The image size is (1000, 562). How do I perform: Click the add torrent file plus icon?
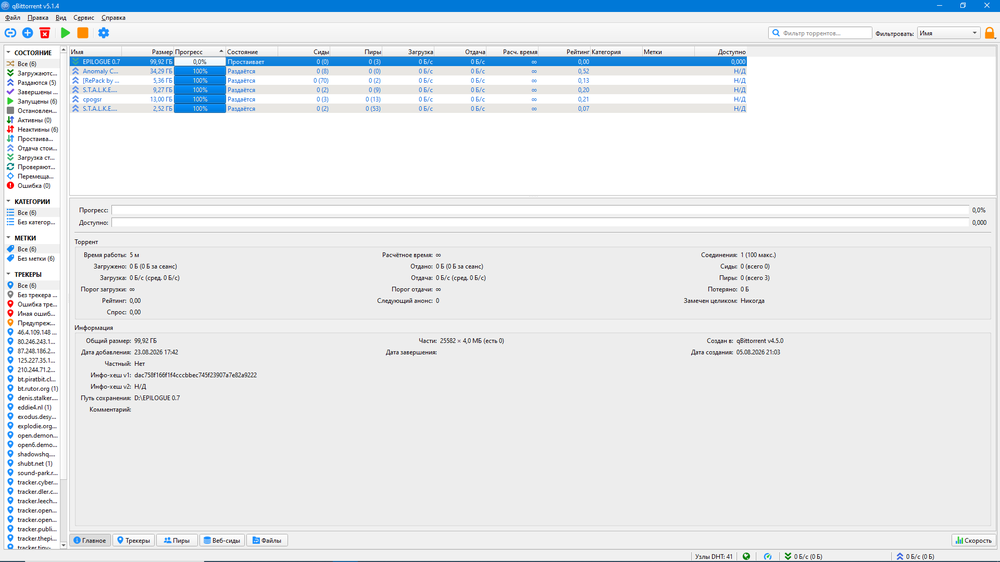(27, 33)
